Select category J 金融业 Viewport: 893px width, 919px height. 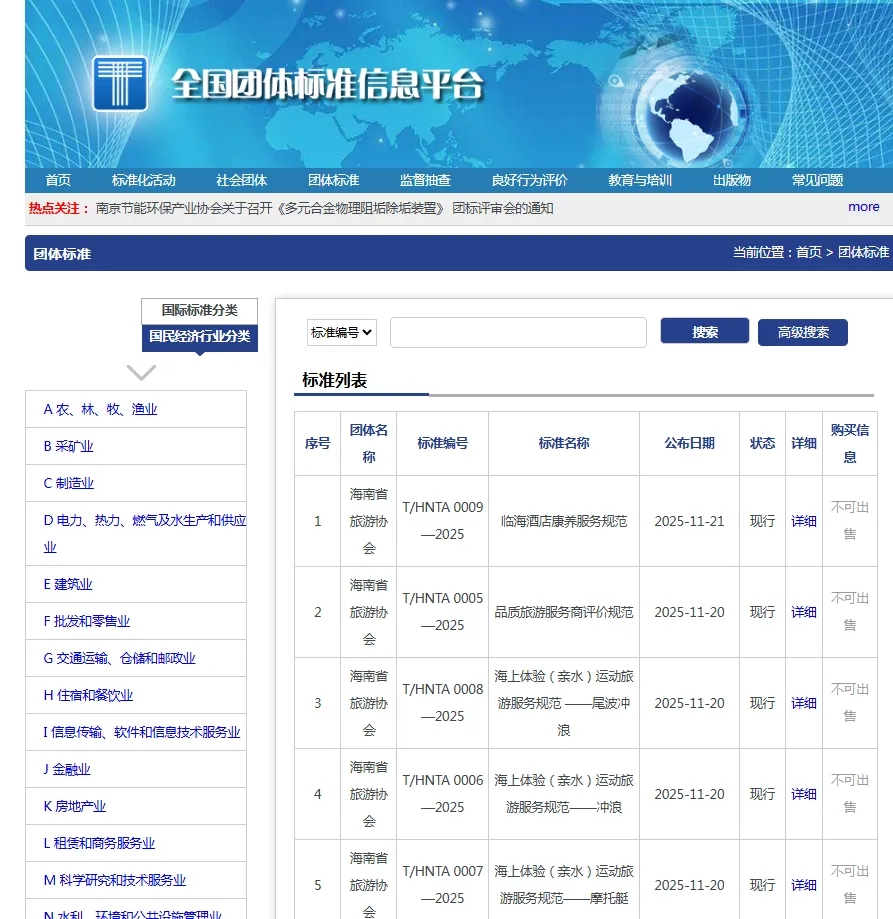pyautogui.click(x=67, y=769)
